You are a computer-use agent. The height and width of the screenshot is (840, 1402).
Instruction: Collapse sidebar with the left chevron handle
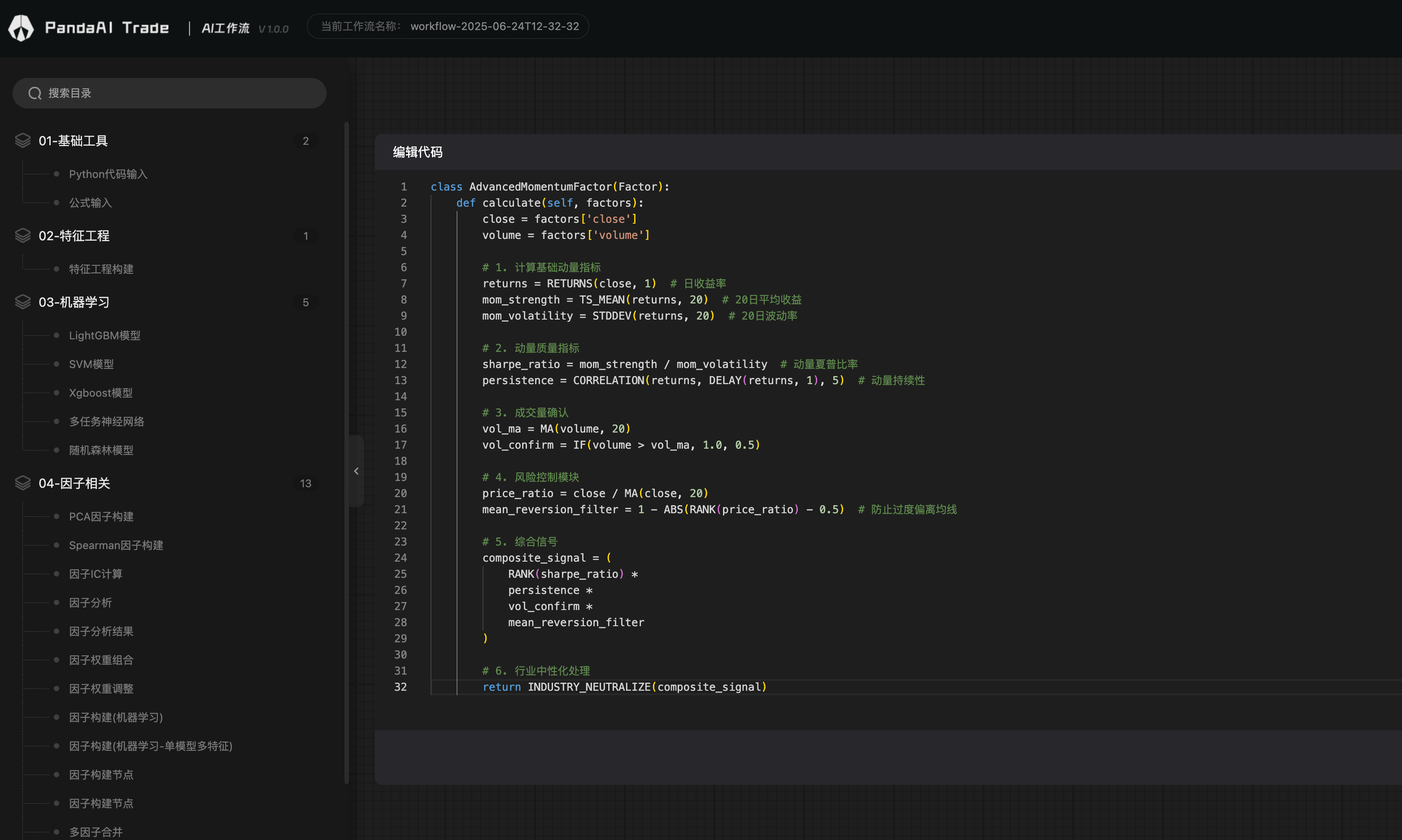(356, 471)
